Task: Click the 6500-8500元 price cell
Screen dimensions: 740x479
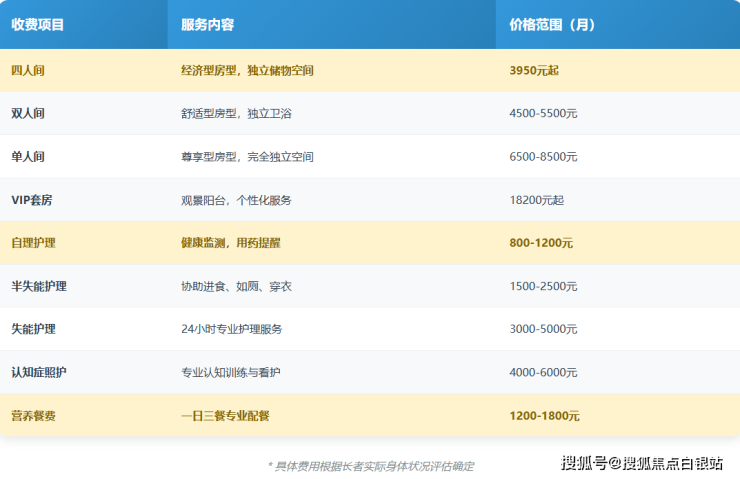Action: 543,157
